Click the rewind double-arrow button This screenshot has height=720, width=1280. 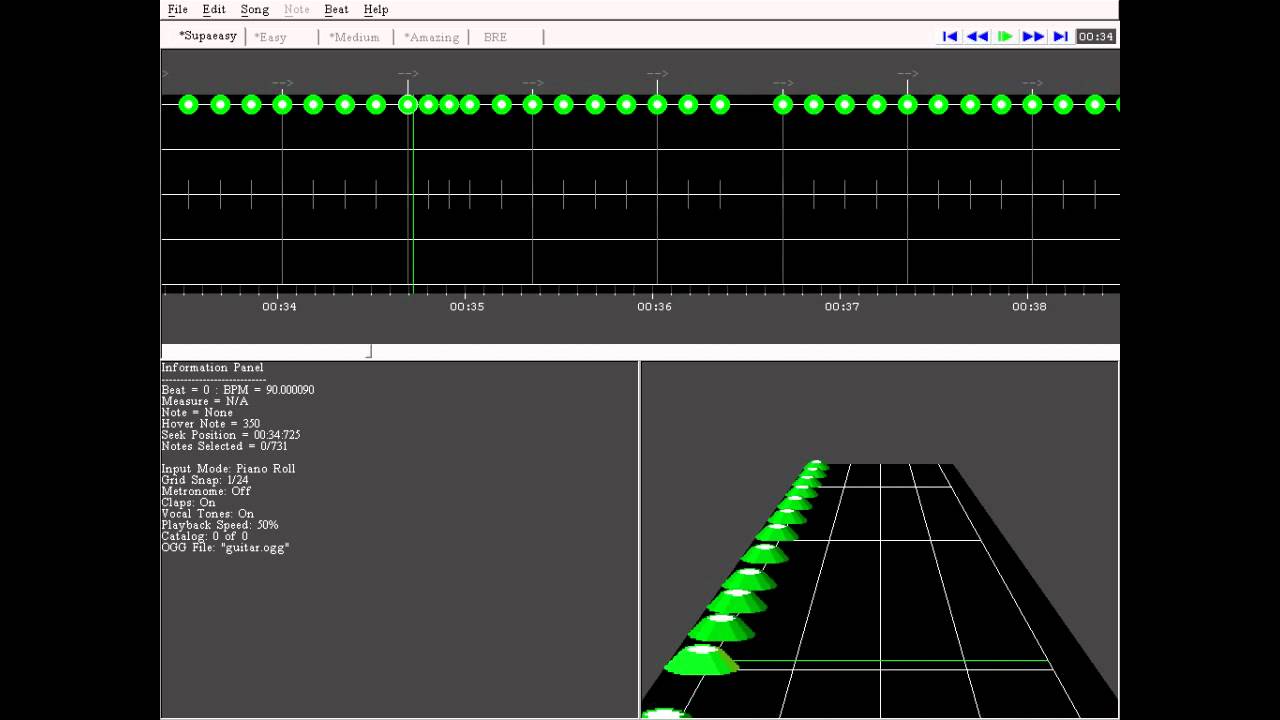tap(977, 37)
